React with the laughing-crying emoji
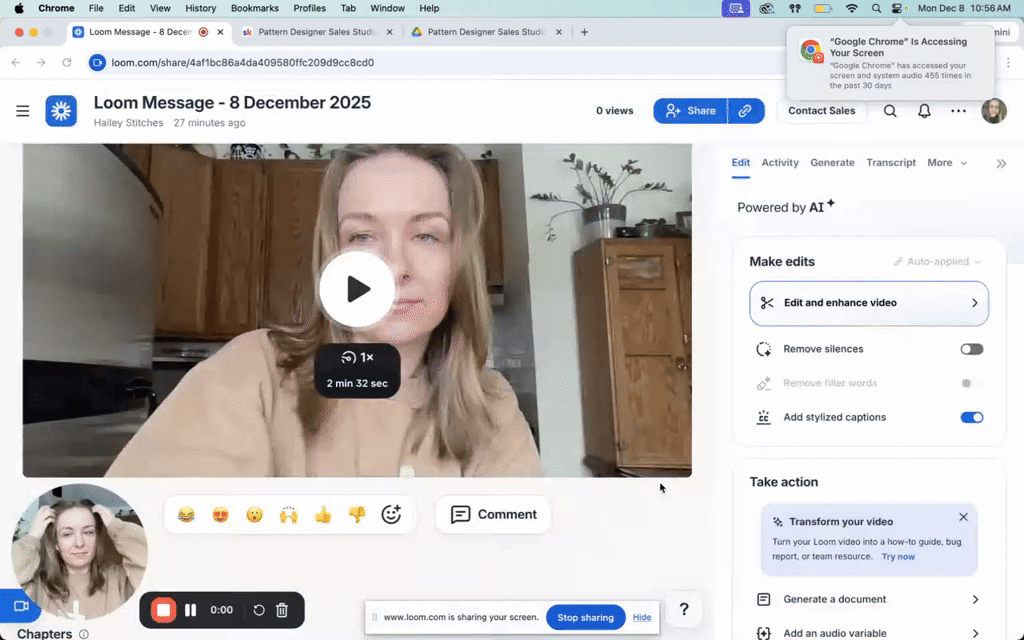The height and width of the screenshot is (640, 1024). (186, 515)
